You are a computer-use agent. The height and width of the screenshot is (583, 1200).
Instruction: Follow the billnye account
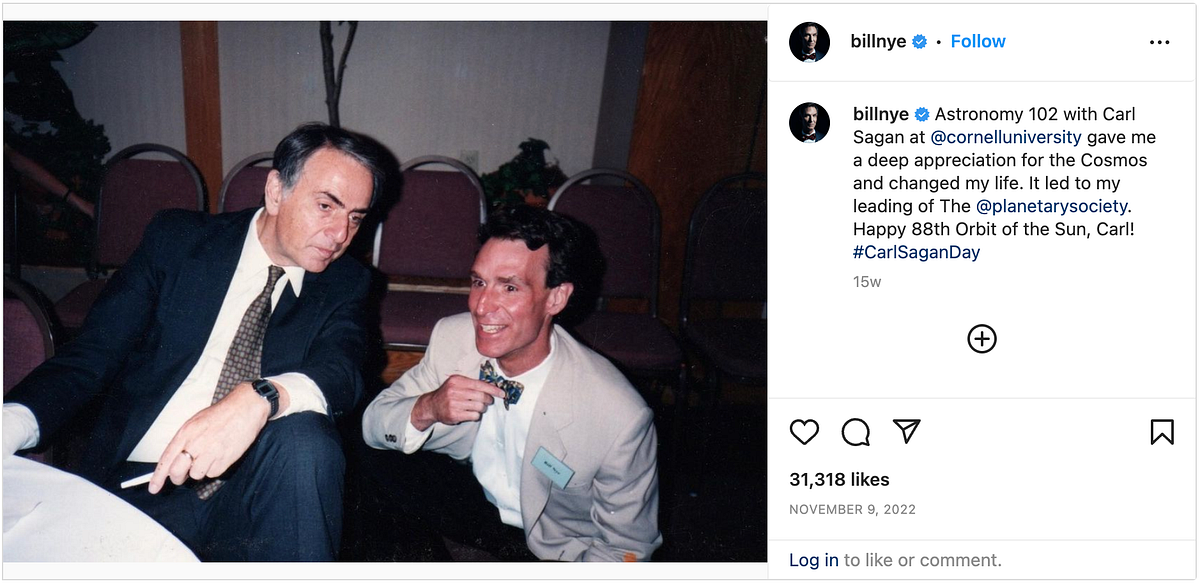[x=978, y=41]
